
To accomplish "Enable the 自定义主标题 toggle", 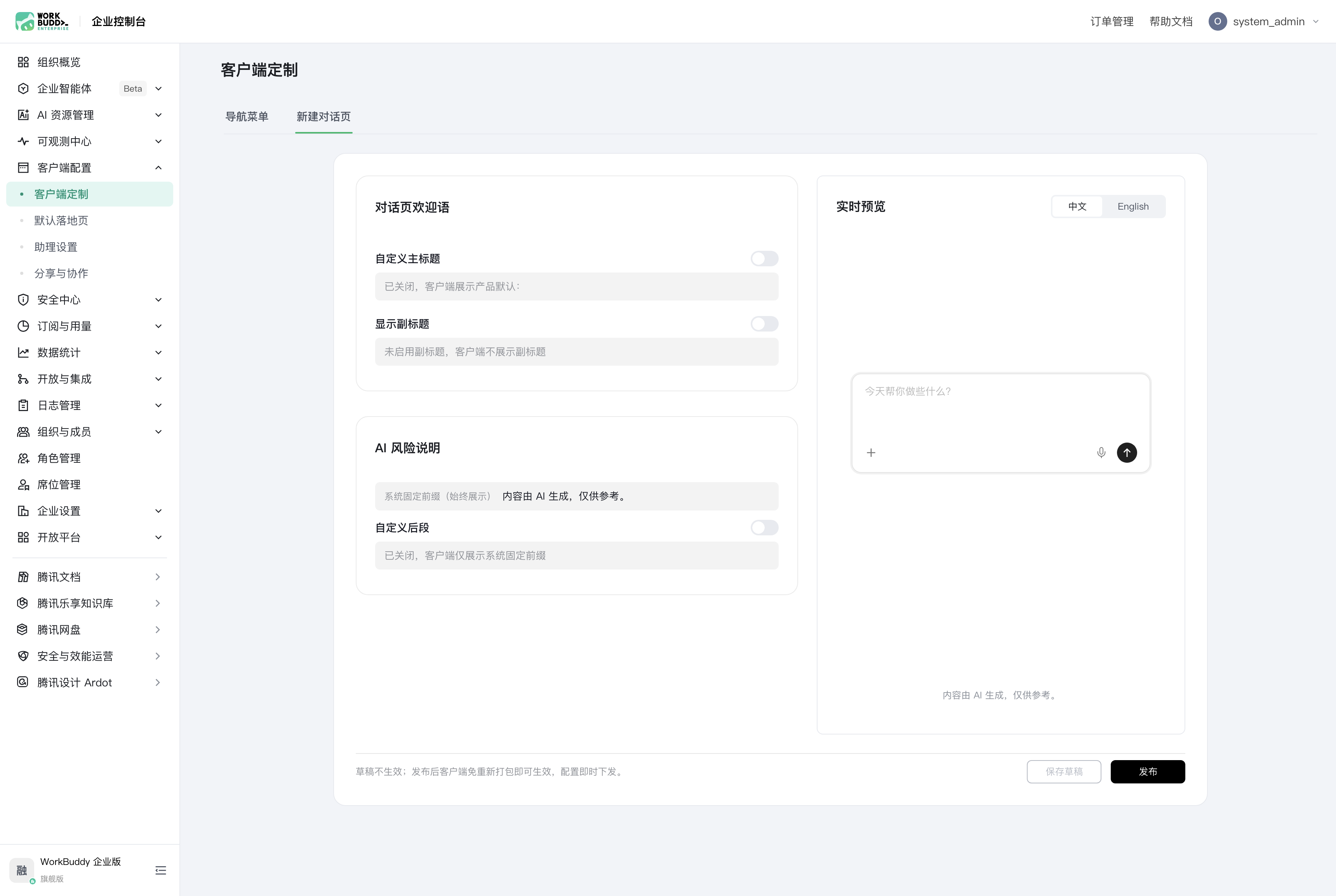I will 764,258.
